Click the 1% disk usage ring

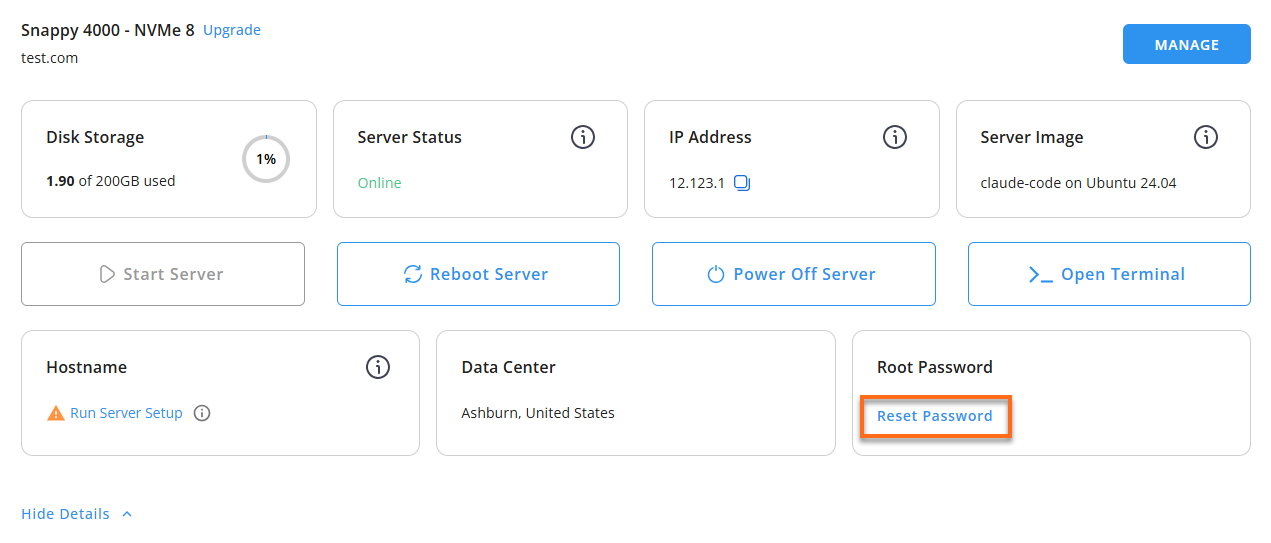(266, 159)
